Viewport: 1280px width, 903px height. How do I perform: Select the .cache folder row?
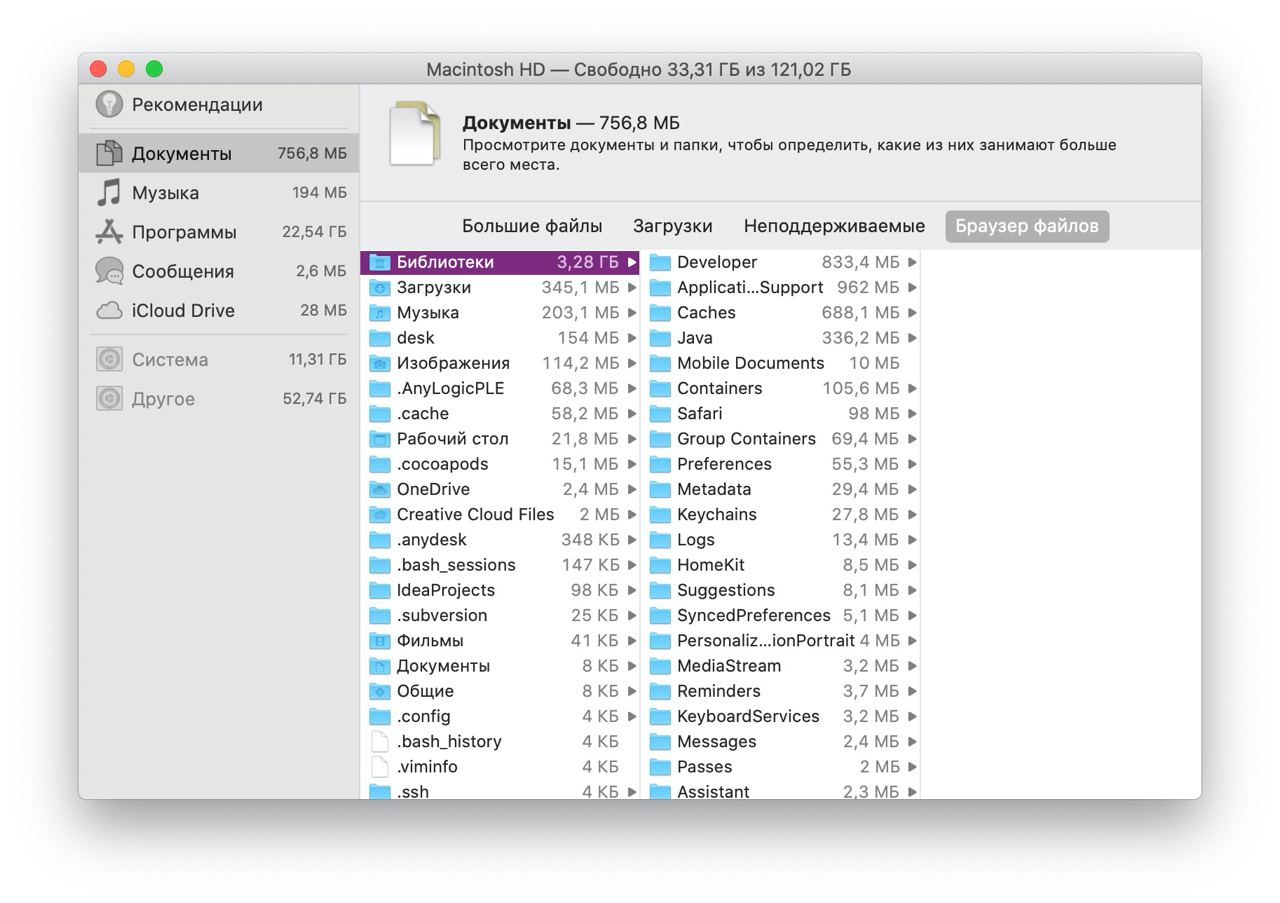(500, 413)
